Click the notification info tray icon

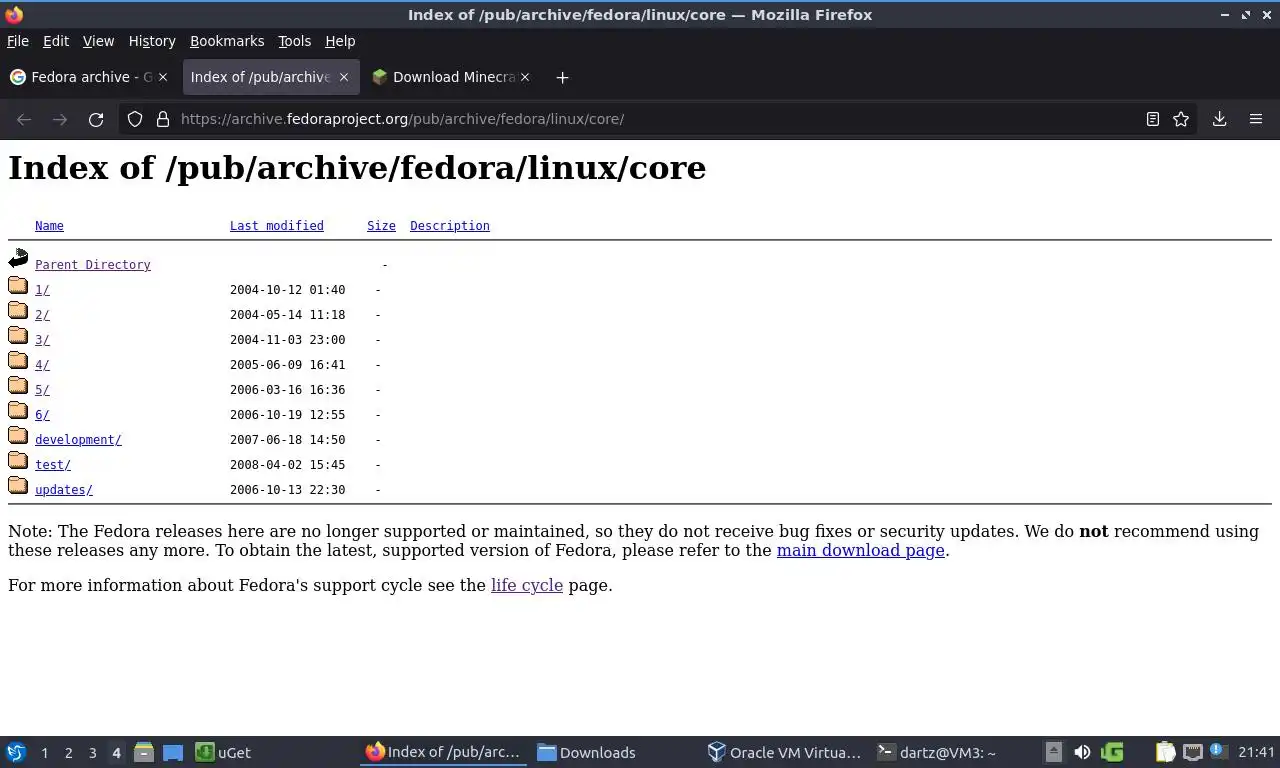[1217, 751]
